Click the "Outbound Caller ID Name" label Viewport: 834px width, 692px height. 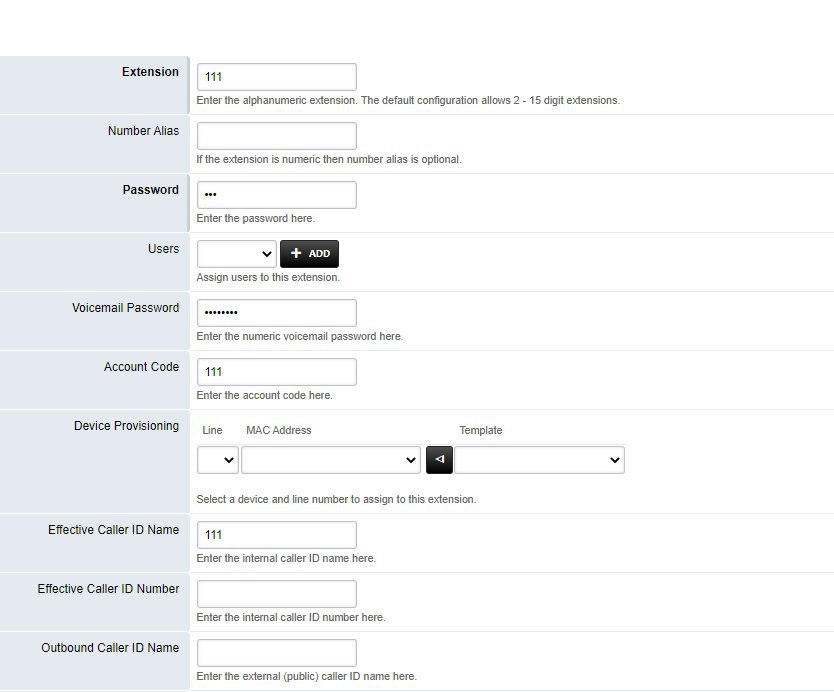110,648
